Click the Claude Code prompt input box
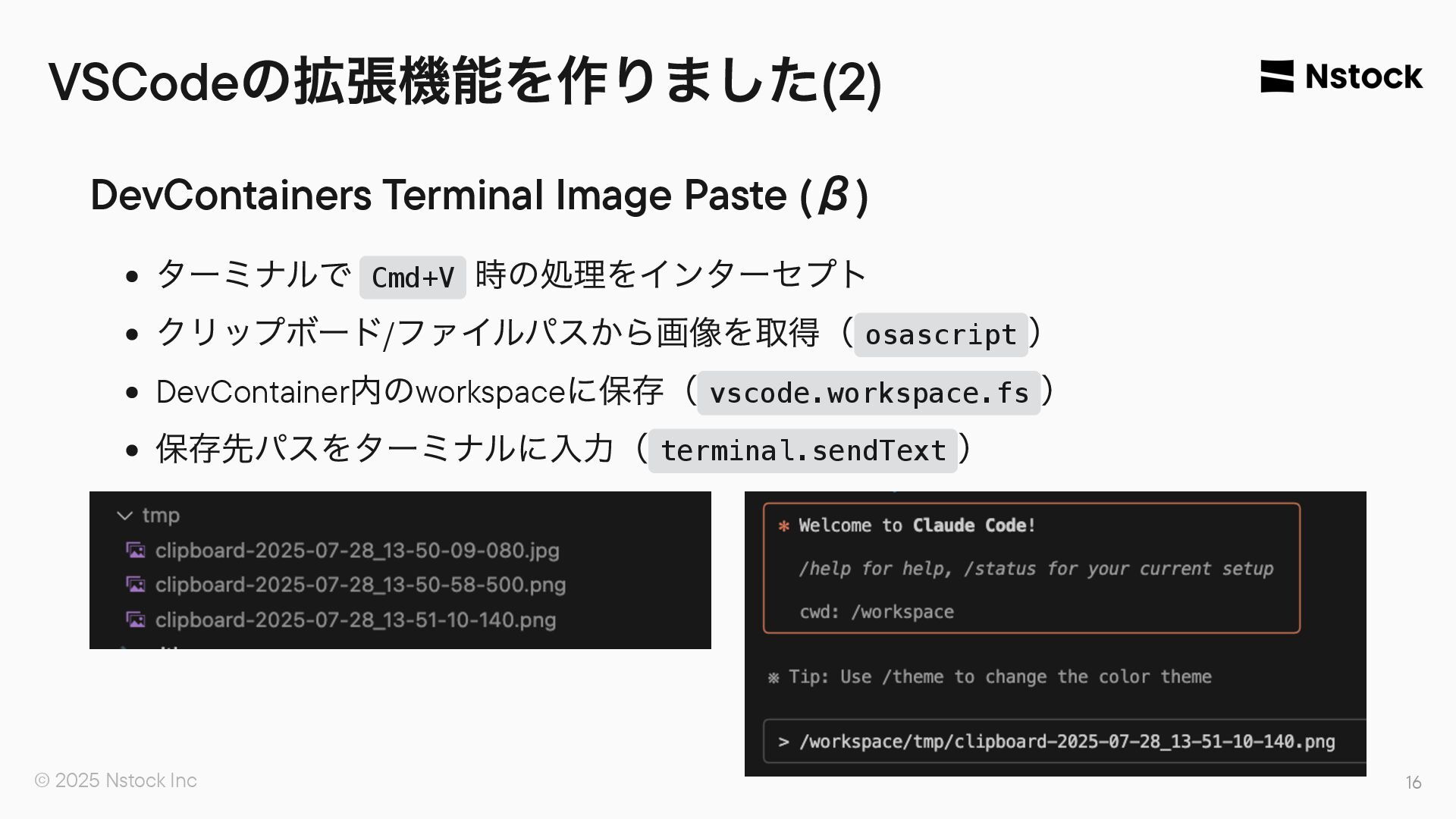Image resolution: width=1456 pixels, height=819 pixels. [x=1065, y=741]
